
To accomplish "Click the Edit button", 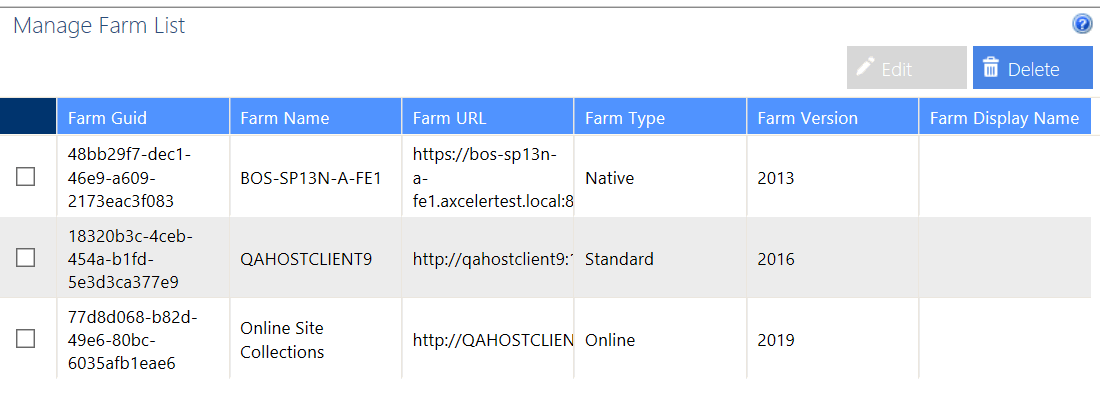I will (906, 68).
